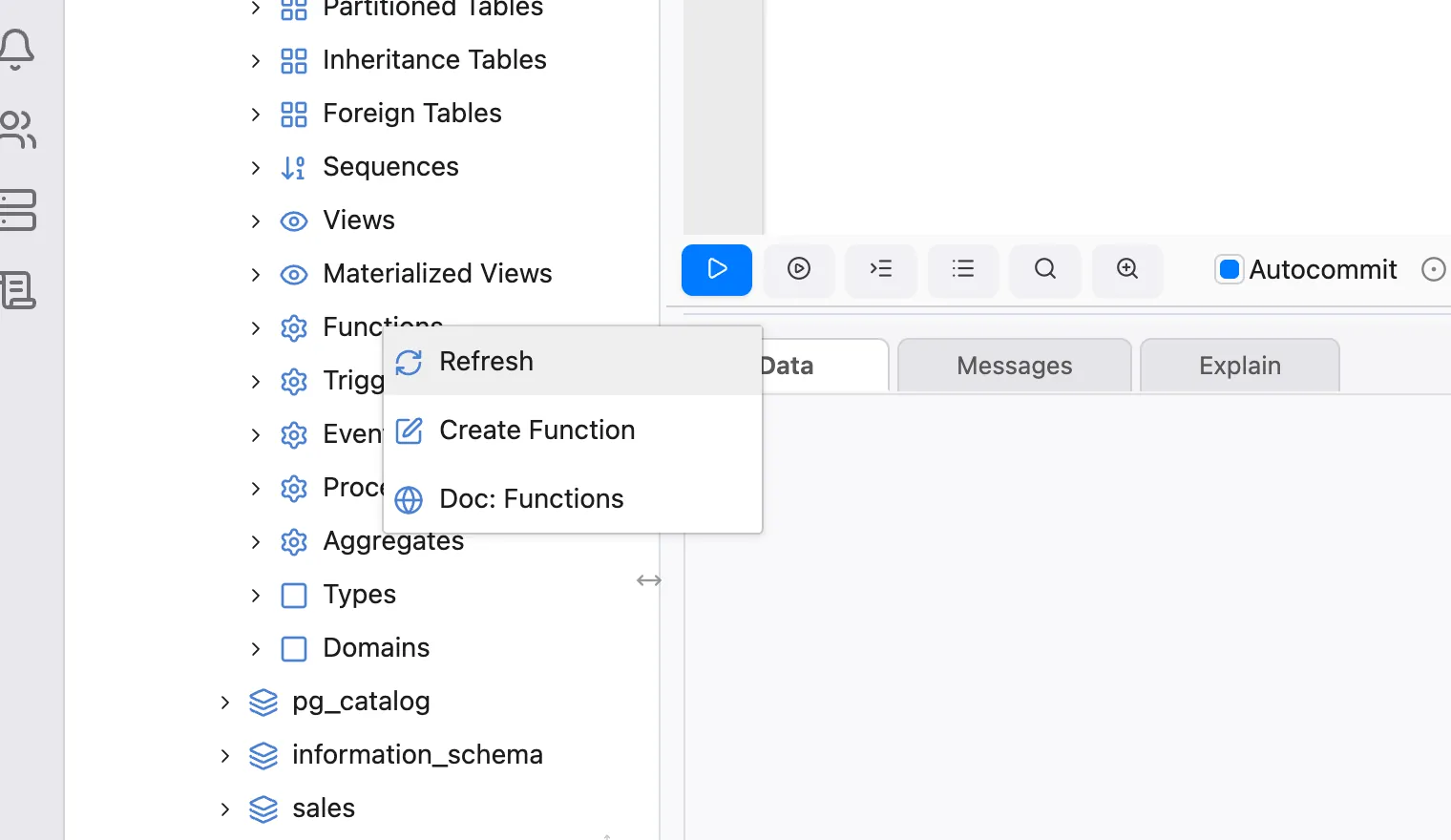Expand the Views tree node
The width and height of the screenshot is (1451, 840).
click(255, 221)
